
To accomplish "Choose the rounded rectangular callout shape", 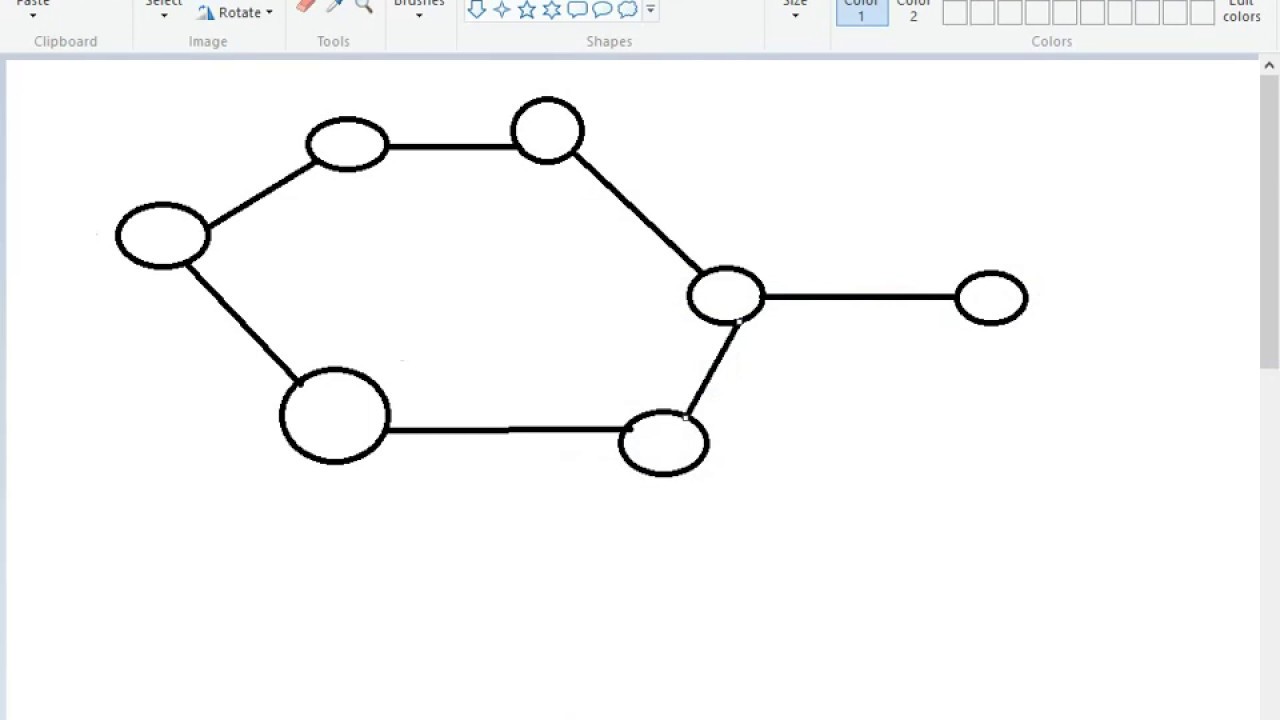I will point(577,9).
